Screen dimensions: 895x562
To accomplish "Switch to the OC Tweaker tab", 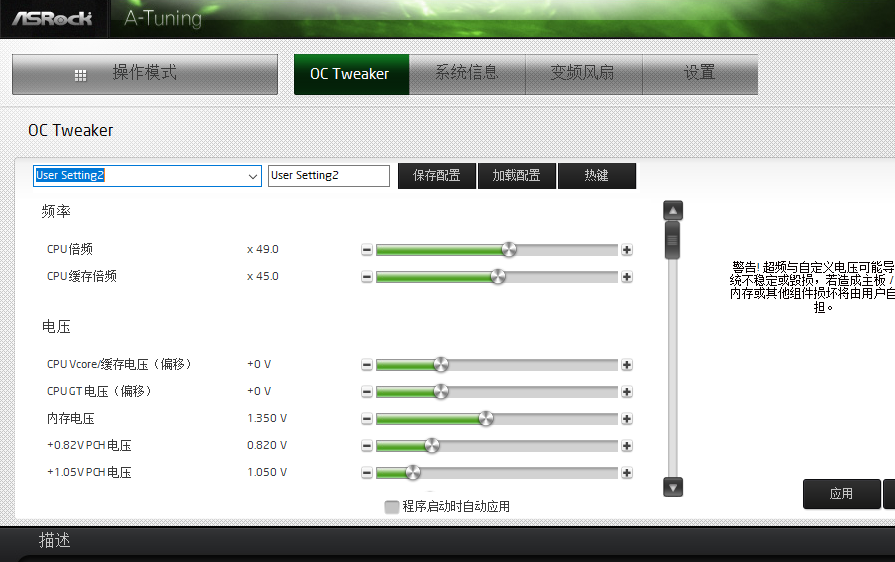I will coord(351,74).
